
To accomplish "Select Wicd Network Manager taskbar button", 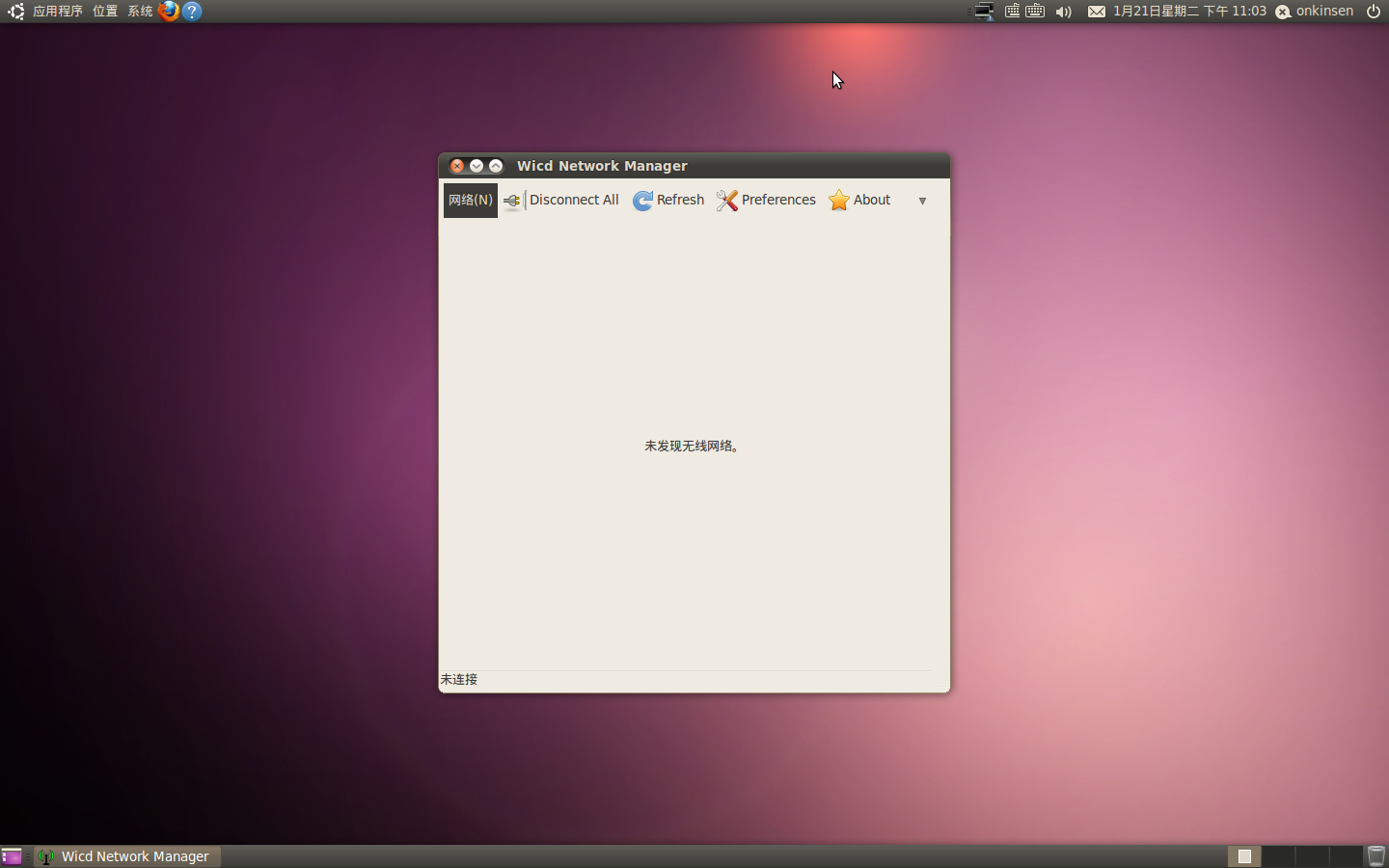I will 127,856.
